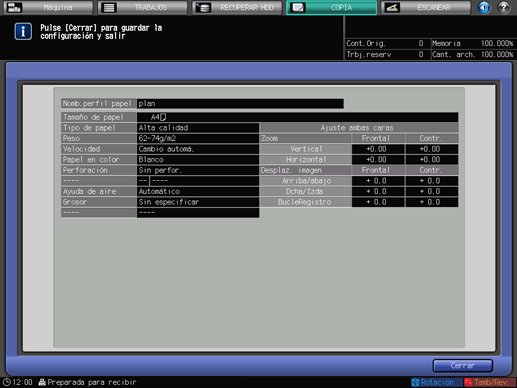Viewport: 517px width, 388px height.
Task: Switch to the ESCANEAR tab
Action: click(x=426, y=7)
